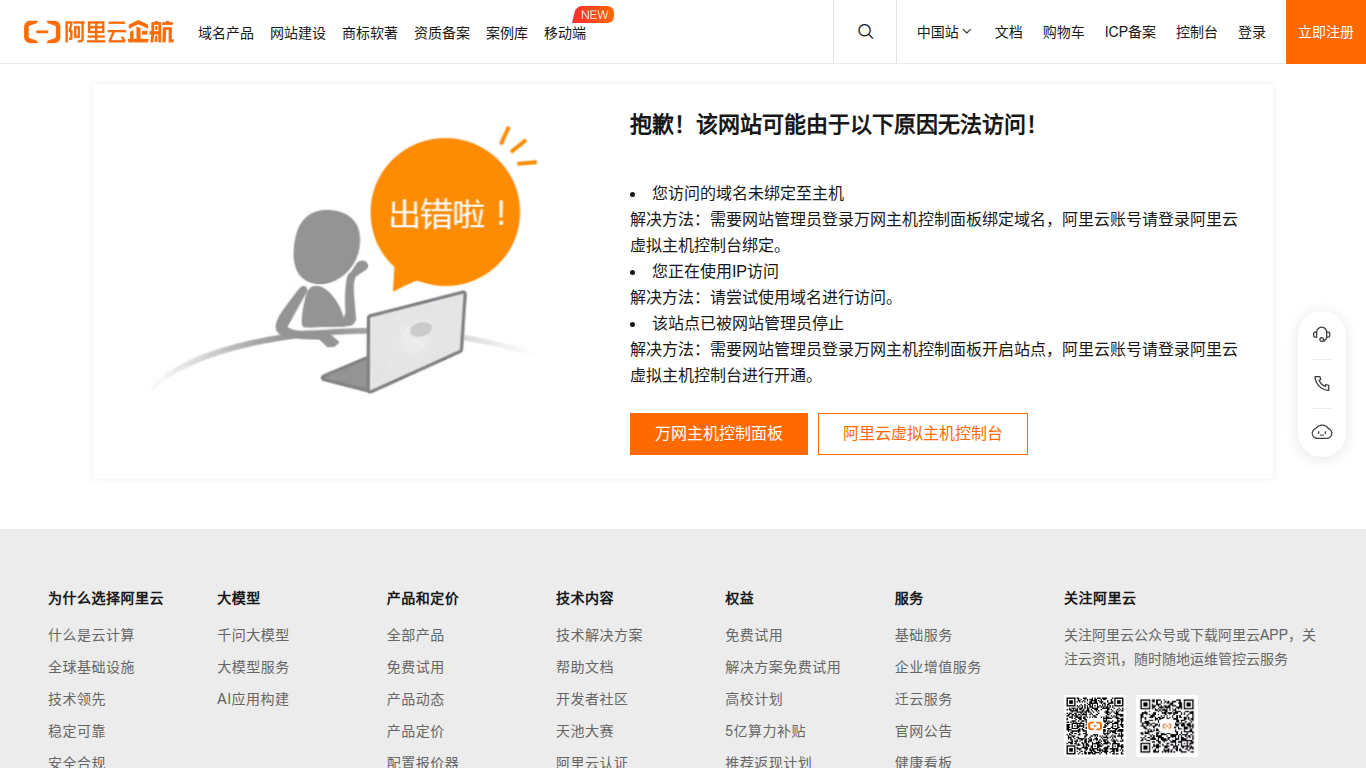Screen dimensions: 1366x768
Task: Click the 关注阿里云 footer heading
Action: 1100,598
